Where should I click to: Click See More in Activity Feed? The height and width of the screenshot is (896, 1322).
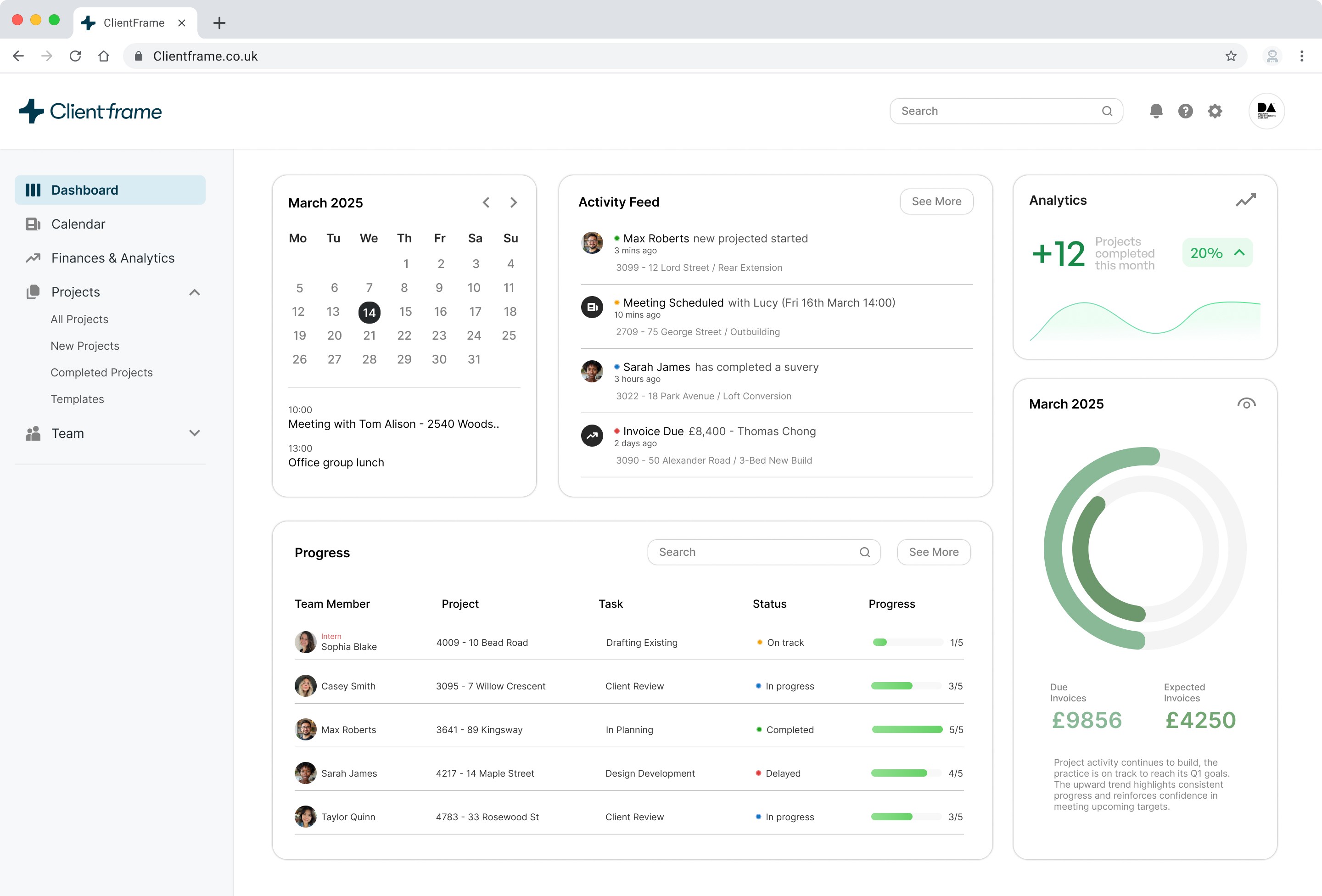click(936, 202)
